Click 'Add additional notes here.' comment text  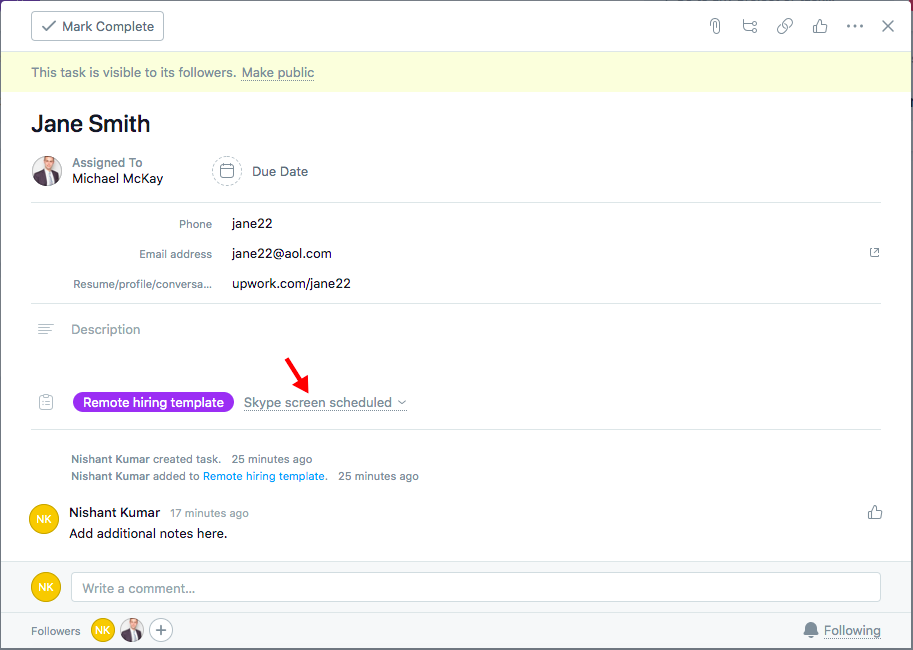tap(148, 534)
